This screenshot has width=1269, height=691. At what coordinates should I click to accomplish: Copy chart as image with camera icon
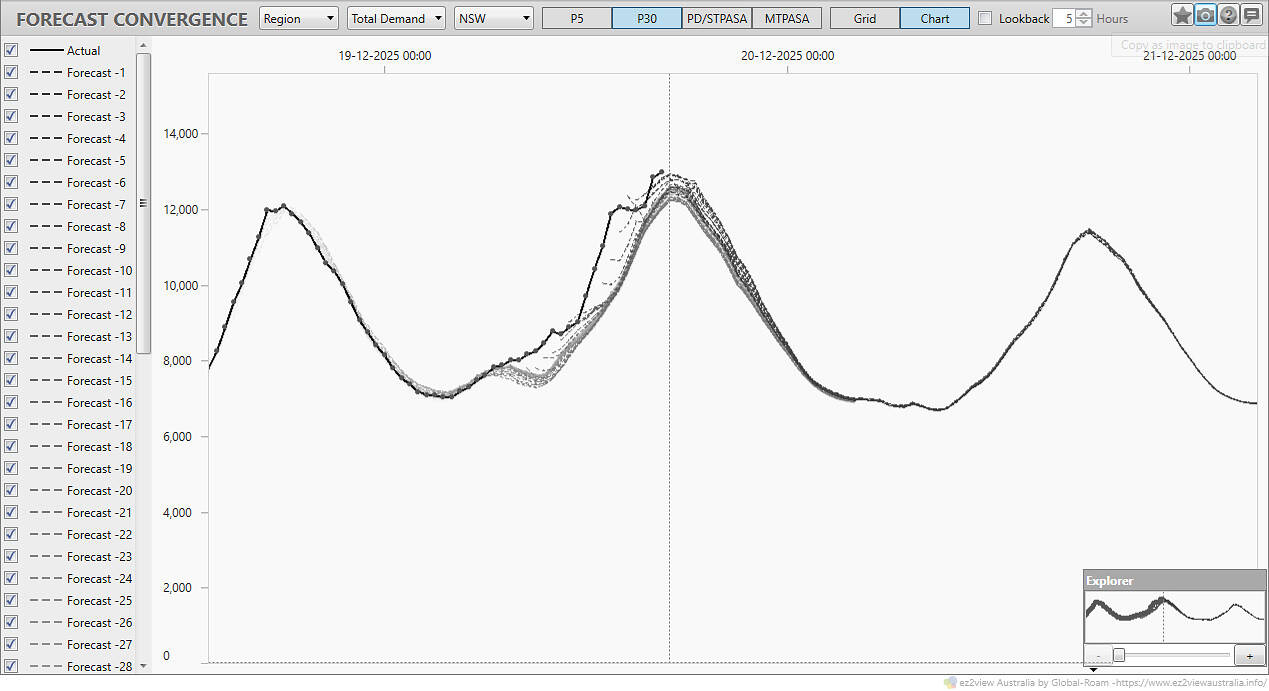1205,15
